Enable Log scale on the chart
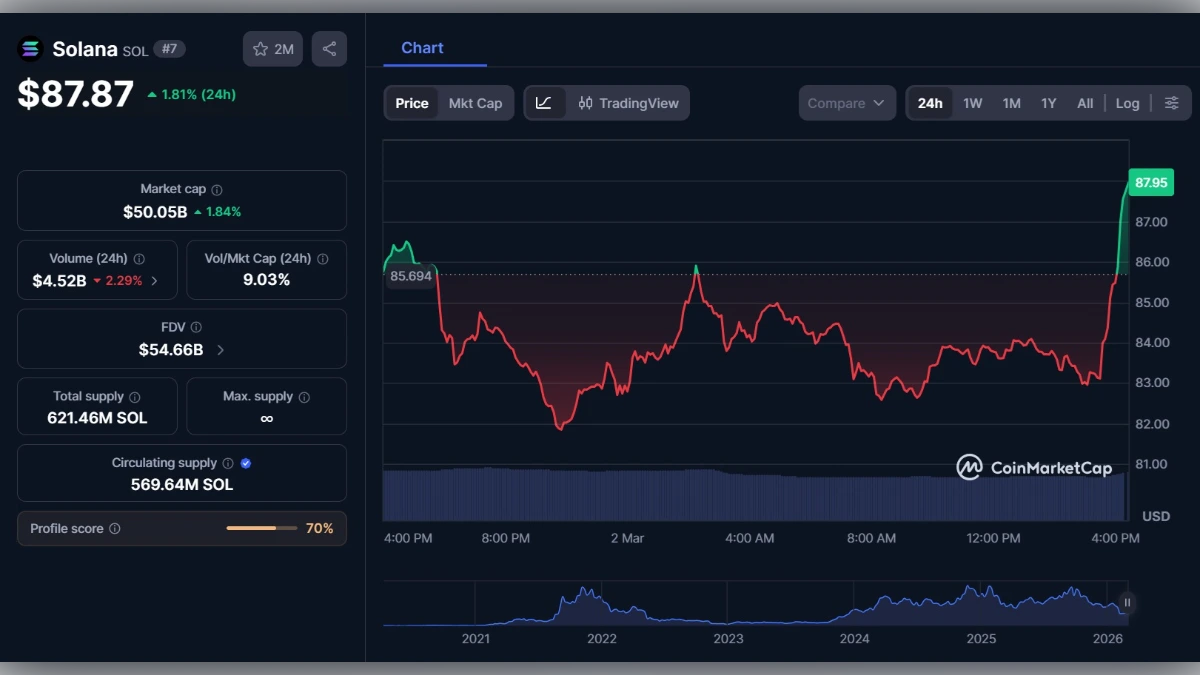Image resolution: width=1200 pixels, height=675 pixels. tap(1127, 102)
